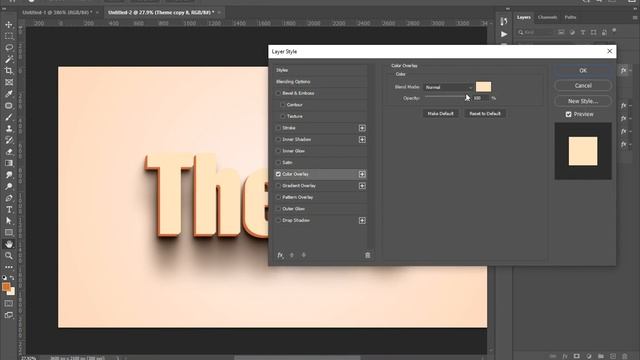Open the Edit Toolbar three-dots menu
This screenshot has width=640, height=360.
(x=9, y=267)
